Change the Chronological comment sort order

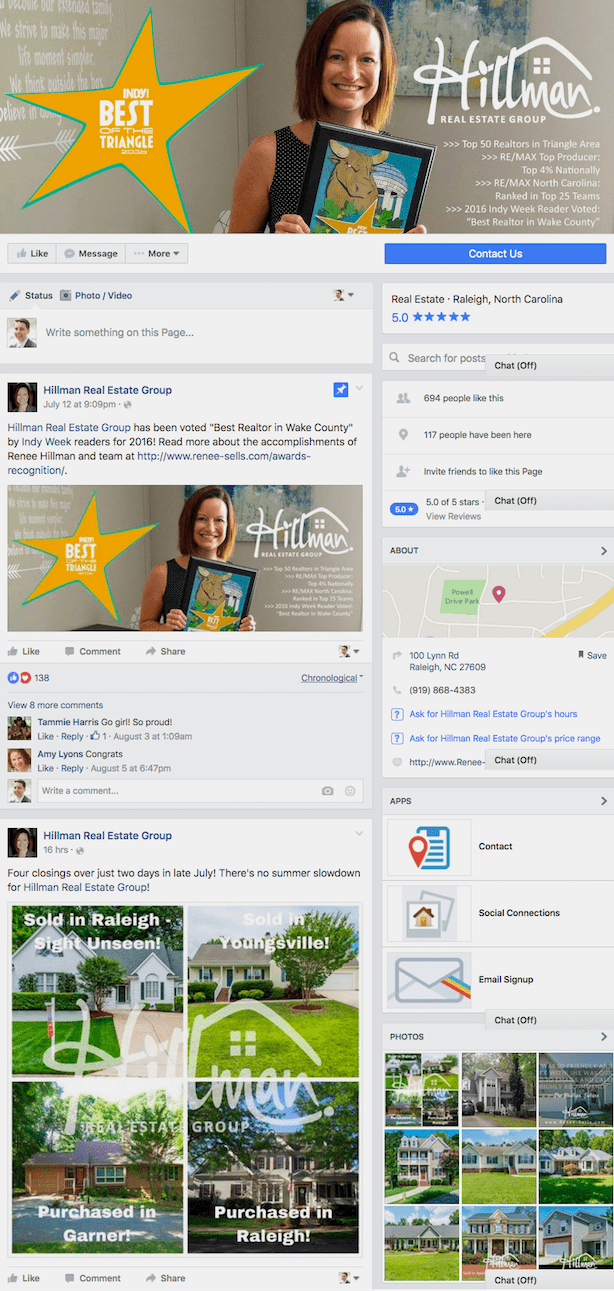coord(332,678)
